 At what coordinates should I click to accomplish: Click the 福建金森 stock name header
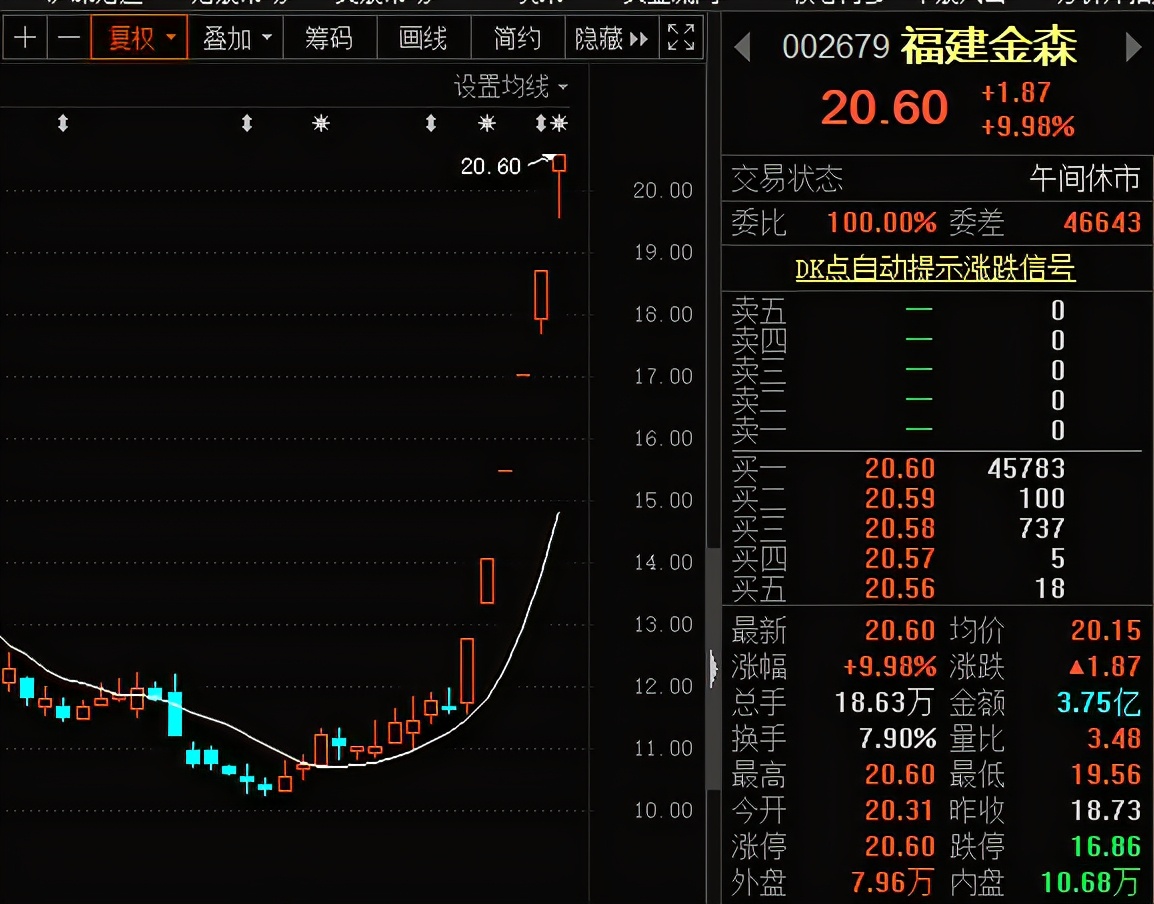989,46
